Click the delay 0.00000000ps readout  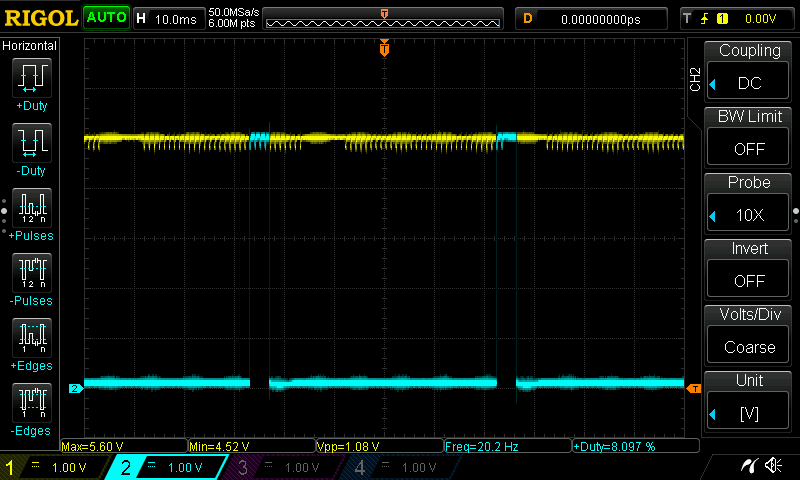(601, 19)
